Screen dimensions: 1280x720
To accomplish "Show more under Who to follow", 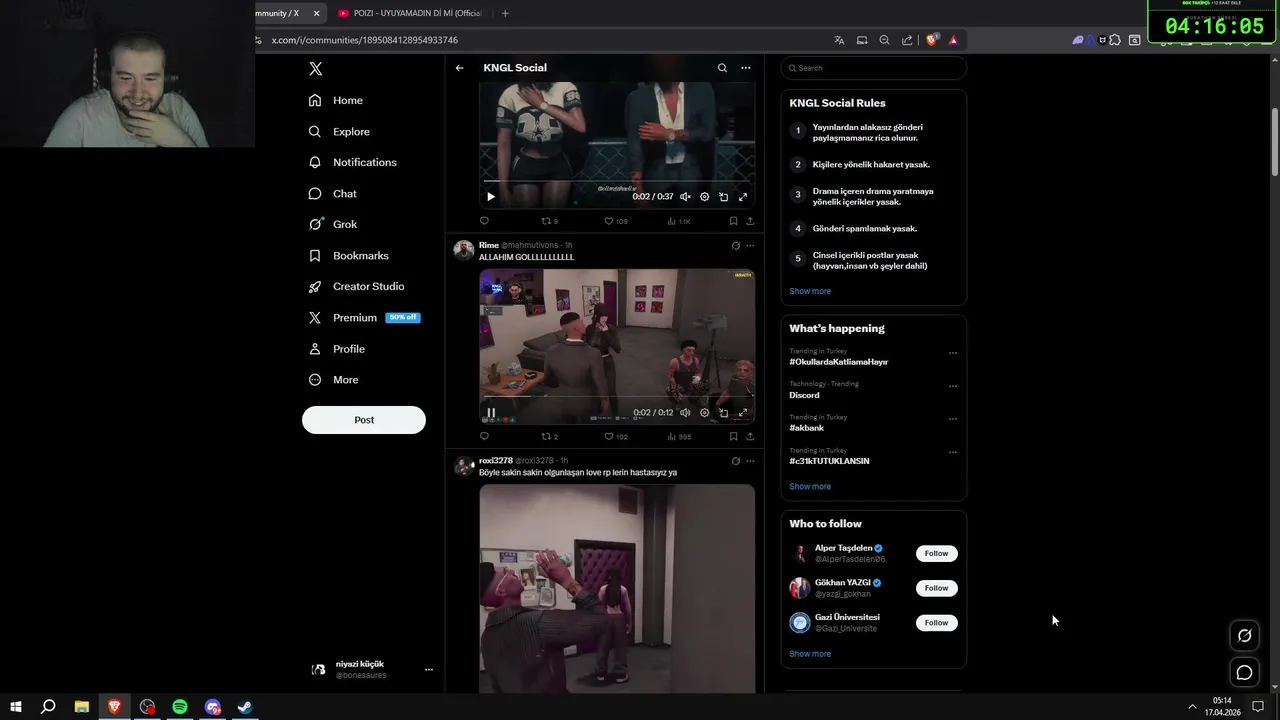I will pyautogui.click(x=810, y=654).
